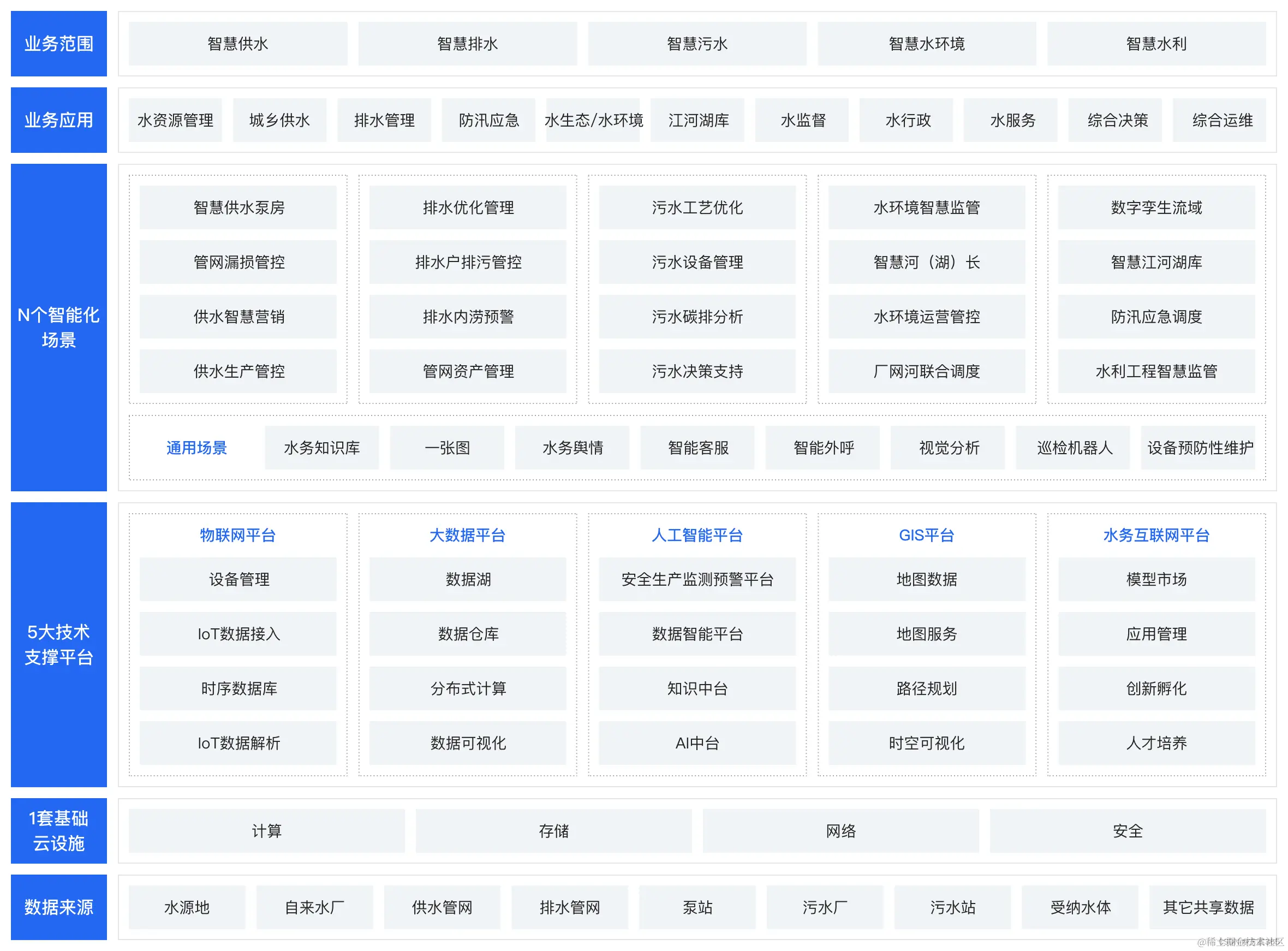The height and width of the screenshot is (951, 1288).
Task: Click the 水资源管理 application box
Action: [x=175, y=120]
